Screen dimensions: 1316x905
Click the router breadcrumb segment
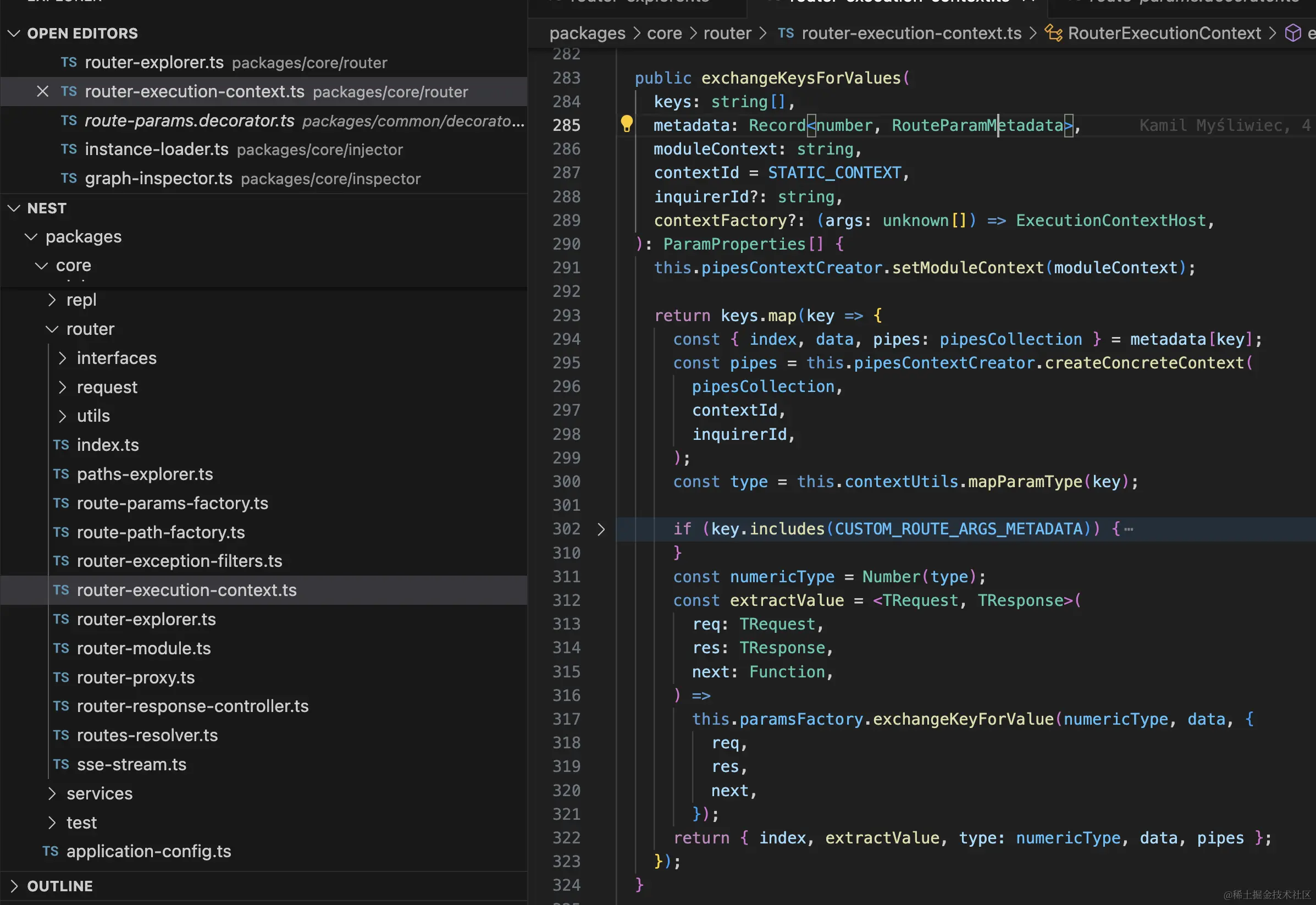tap(727, 34)
